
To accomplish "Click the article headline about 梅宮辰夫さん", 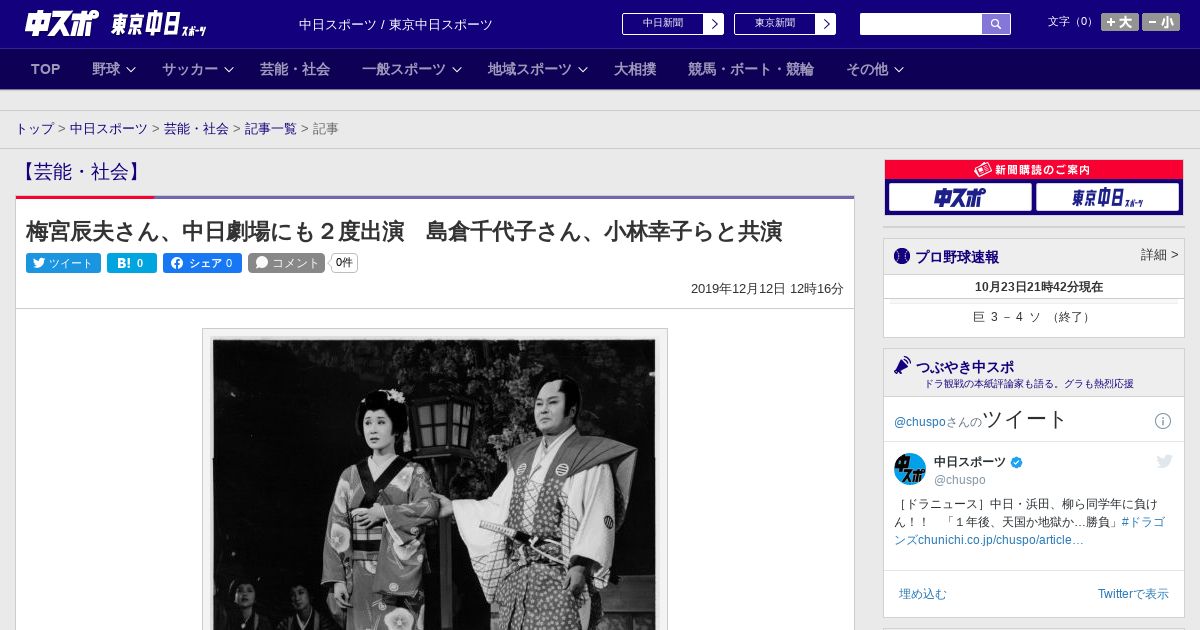I will tap(404, 232).
